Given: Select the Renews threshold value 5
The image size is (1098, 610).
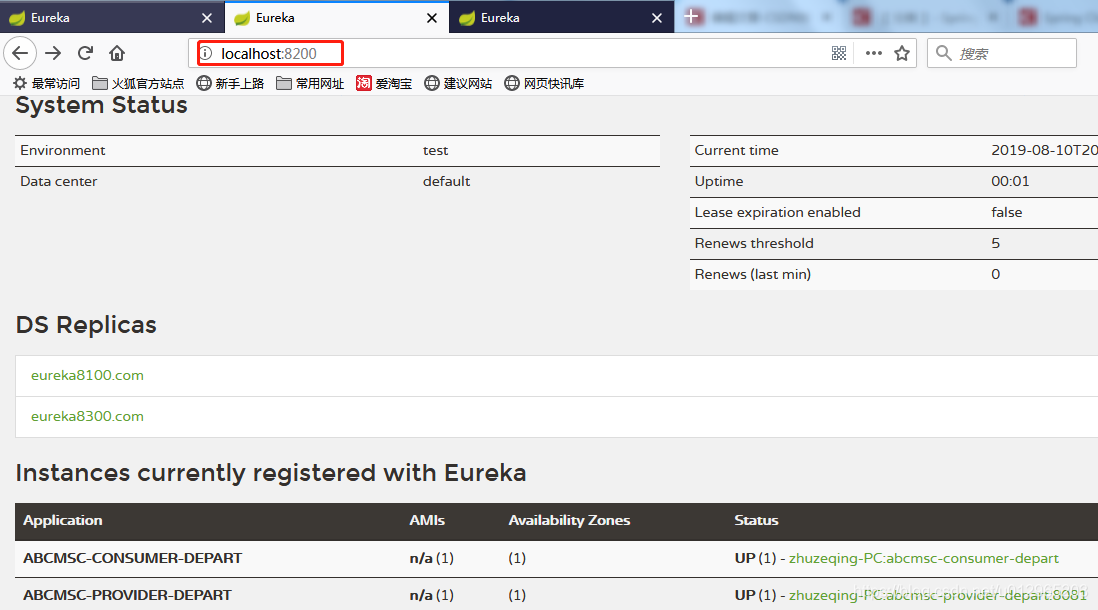Looking at the screenshot, I should tap(995, 243).
